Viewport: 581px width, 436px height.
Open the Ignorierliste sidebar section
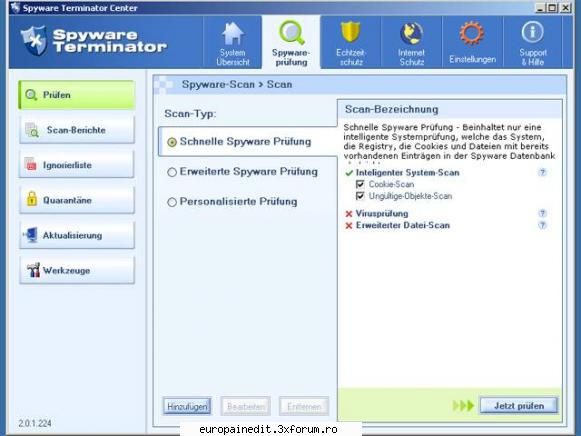coord(77,165)
